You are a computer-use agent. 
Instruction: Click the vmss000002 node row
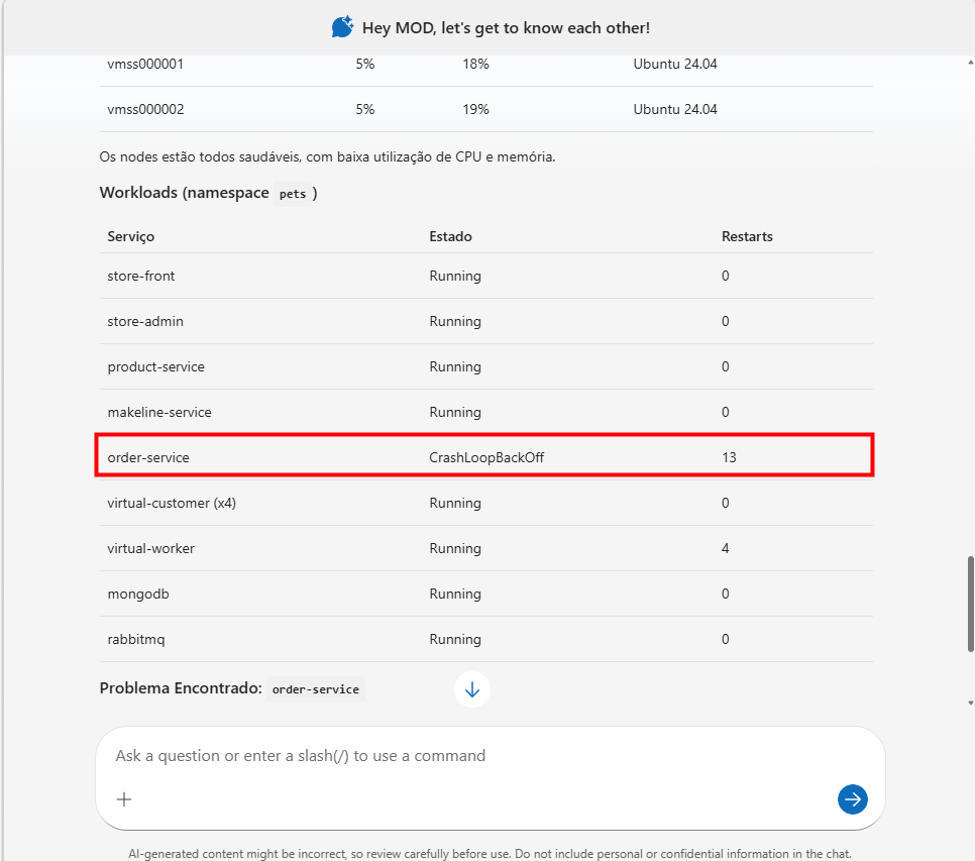pos(486,109)
